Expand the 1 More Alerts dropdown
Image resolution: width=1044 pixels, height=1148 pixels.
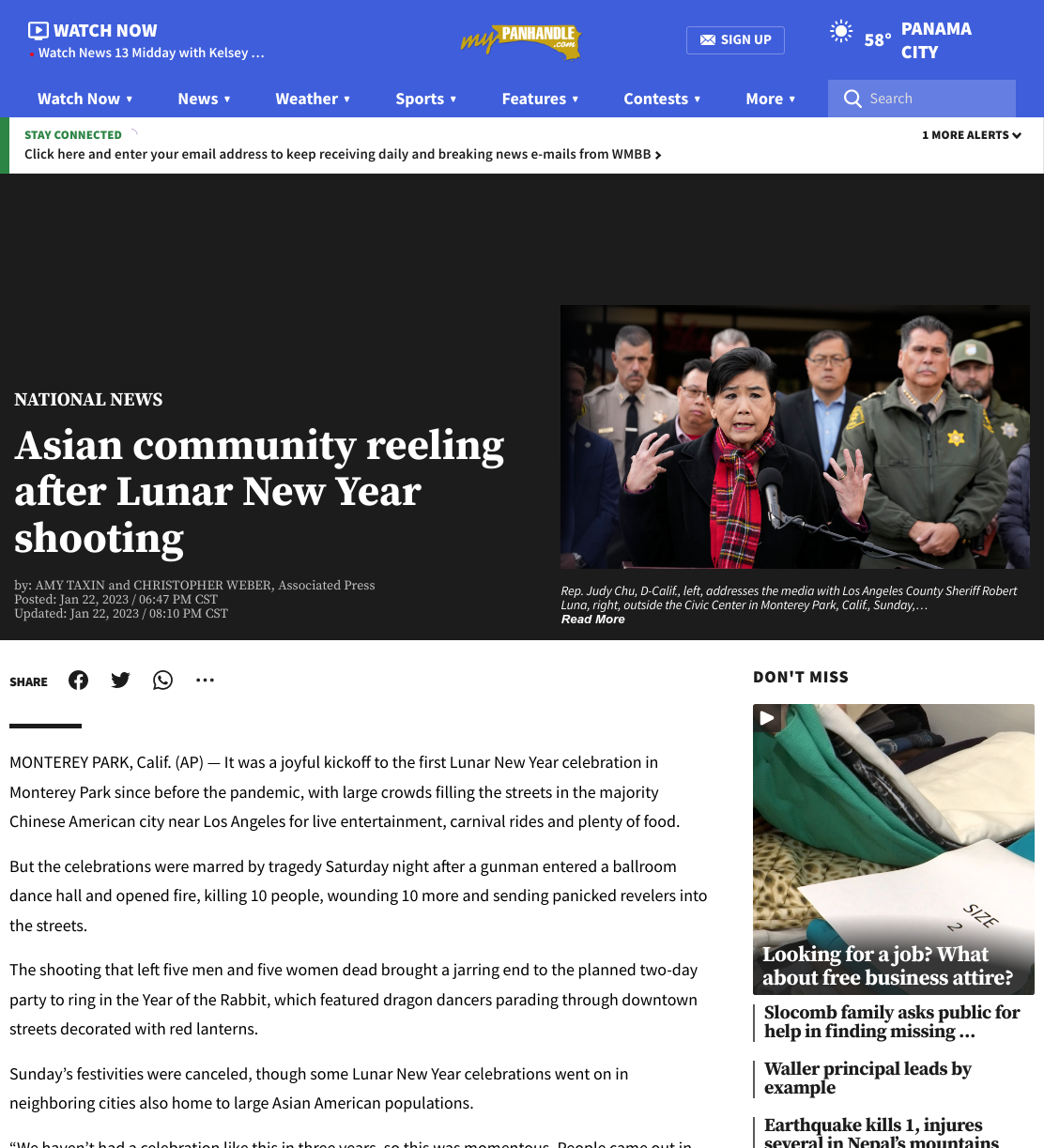[x=972, y=135]
